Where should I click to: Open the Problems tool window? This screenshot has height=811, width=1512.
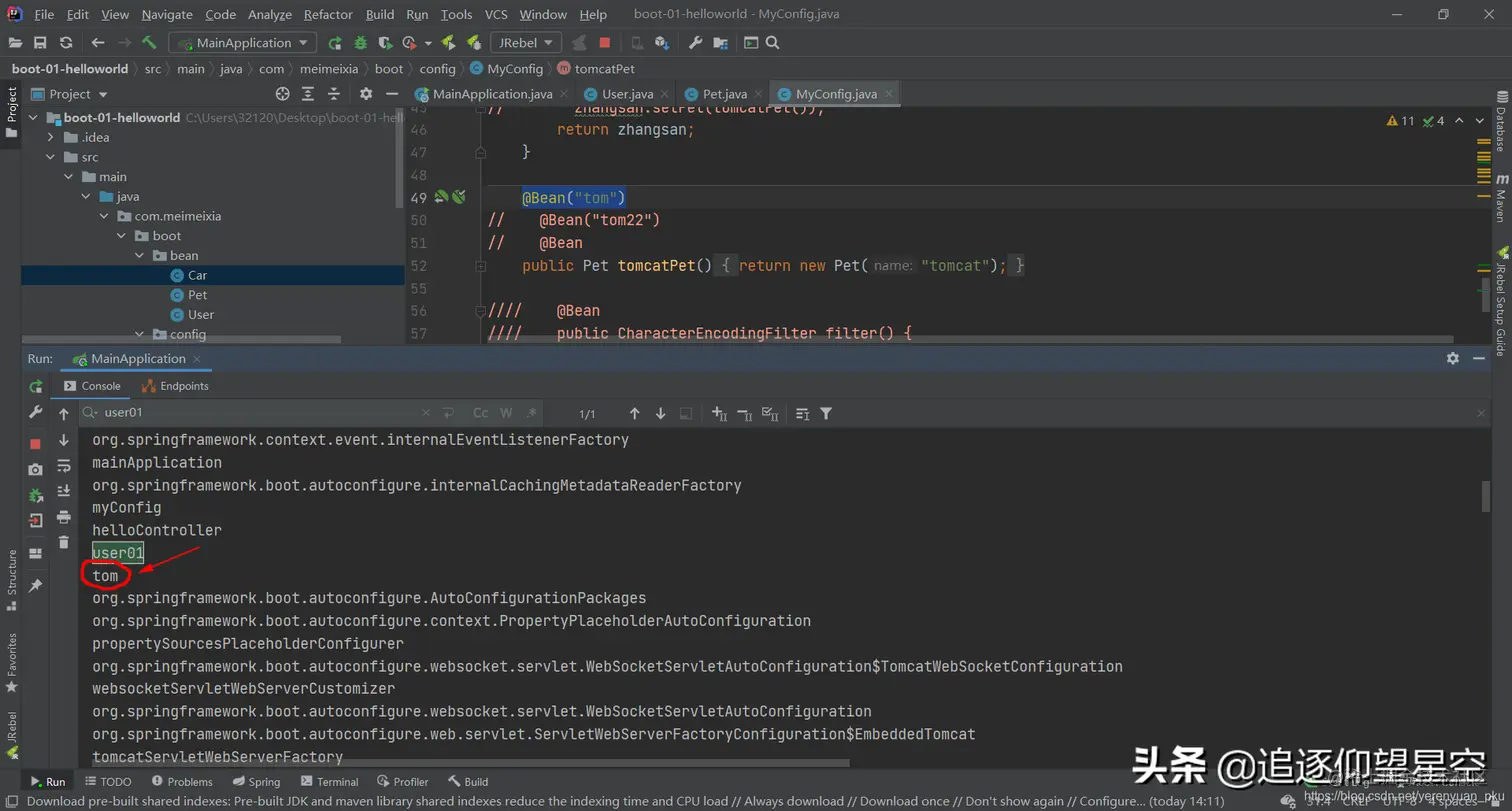tap(181, 782)
